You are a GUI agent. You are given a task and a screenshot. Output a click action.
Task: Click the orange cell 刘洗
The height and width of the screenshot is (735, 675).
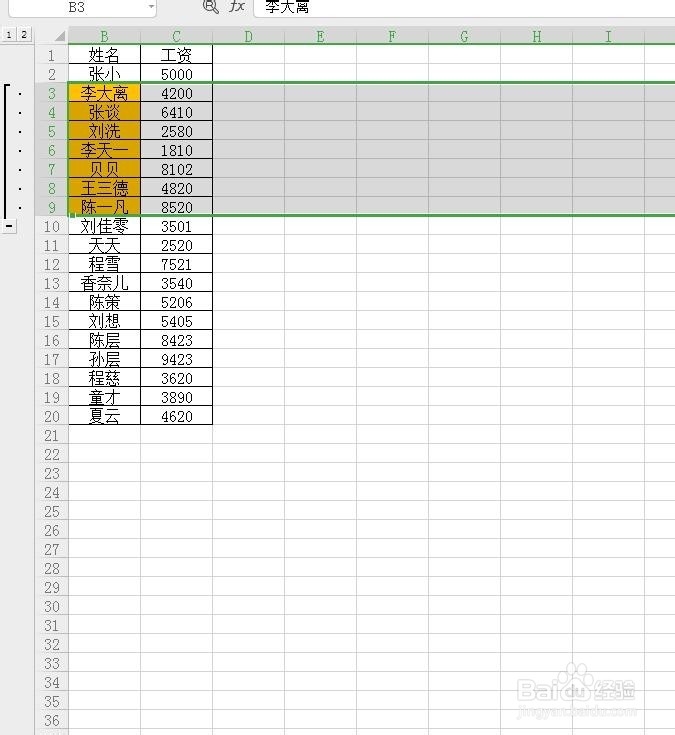(x=105, y=131)
